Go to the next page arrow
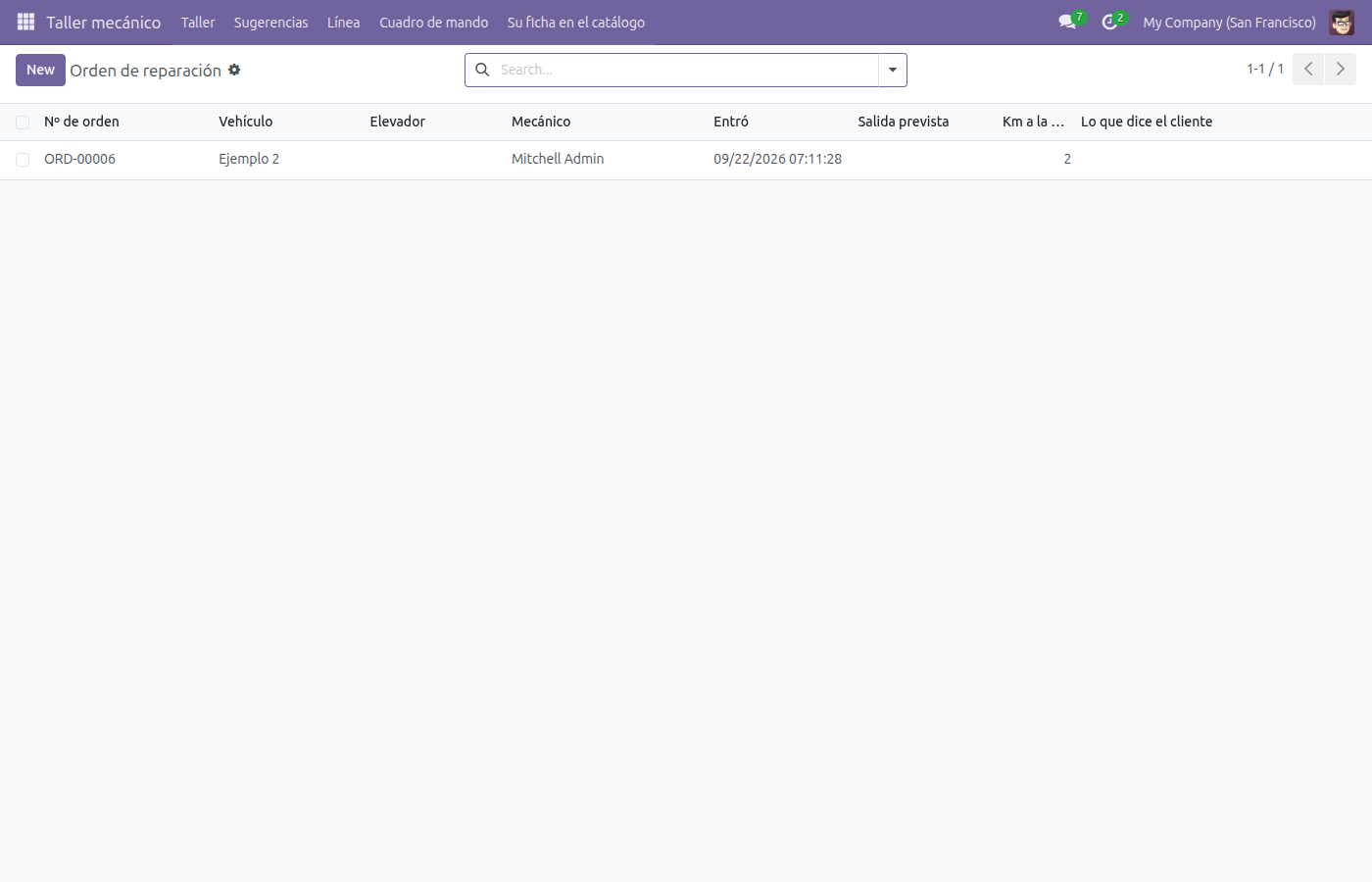1372x882 pixels. point(1341,70)
